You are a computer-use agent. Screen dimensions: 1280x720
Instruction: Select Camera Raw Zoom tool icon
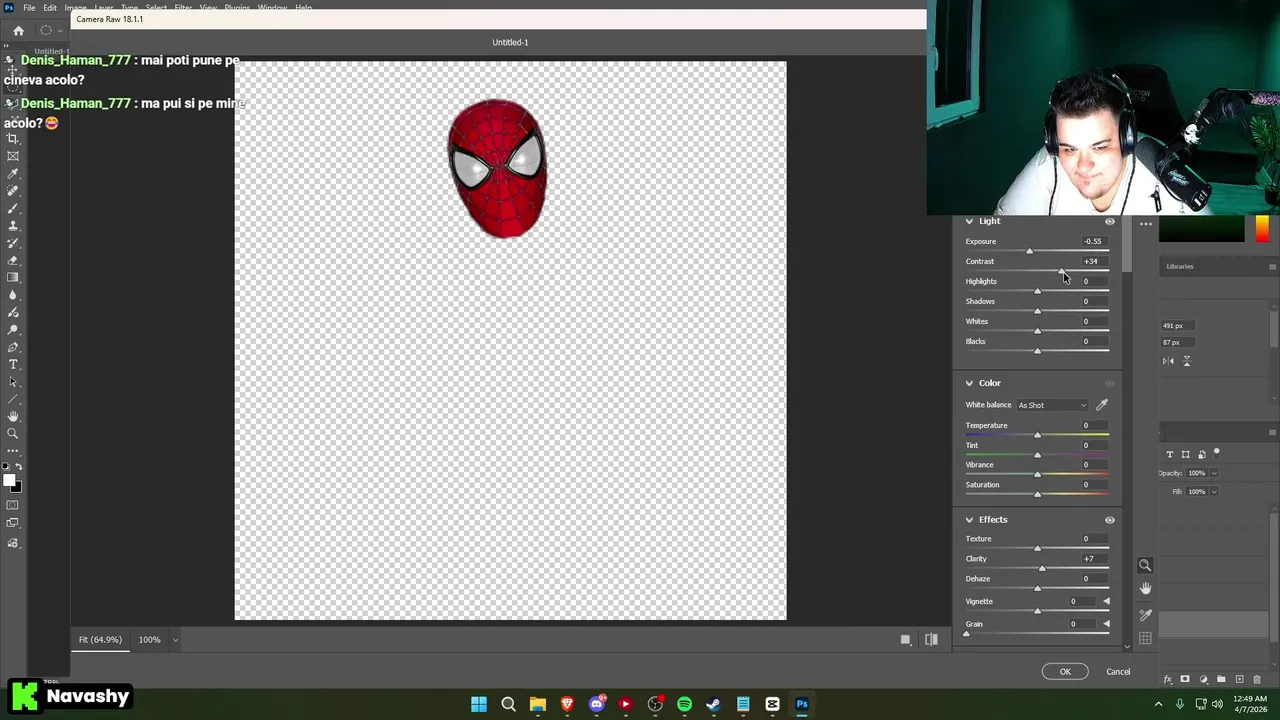[1145, 565]
